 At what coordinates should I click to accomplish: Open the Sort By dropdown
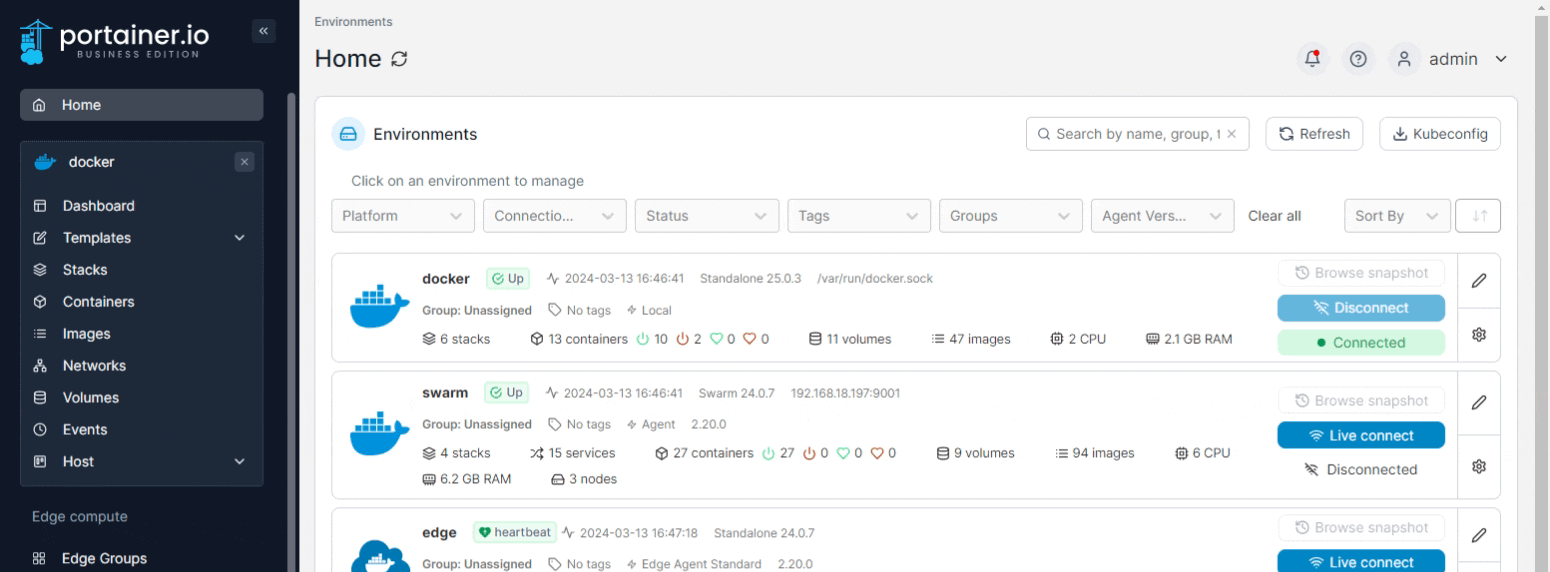pyautogui.click(x=1396, y=216)
